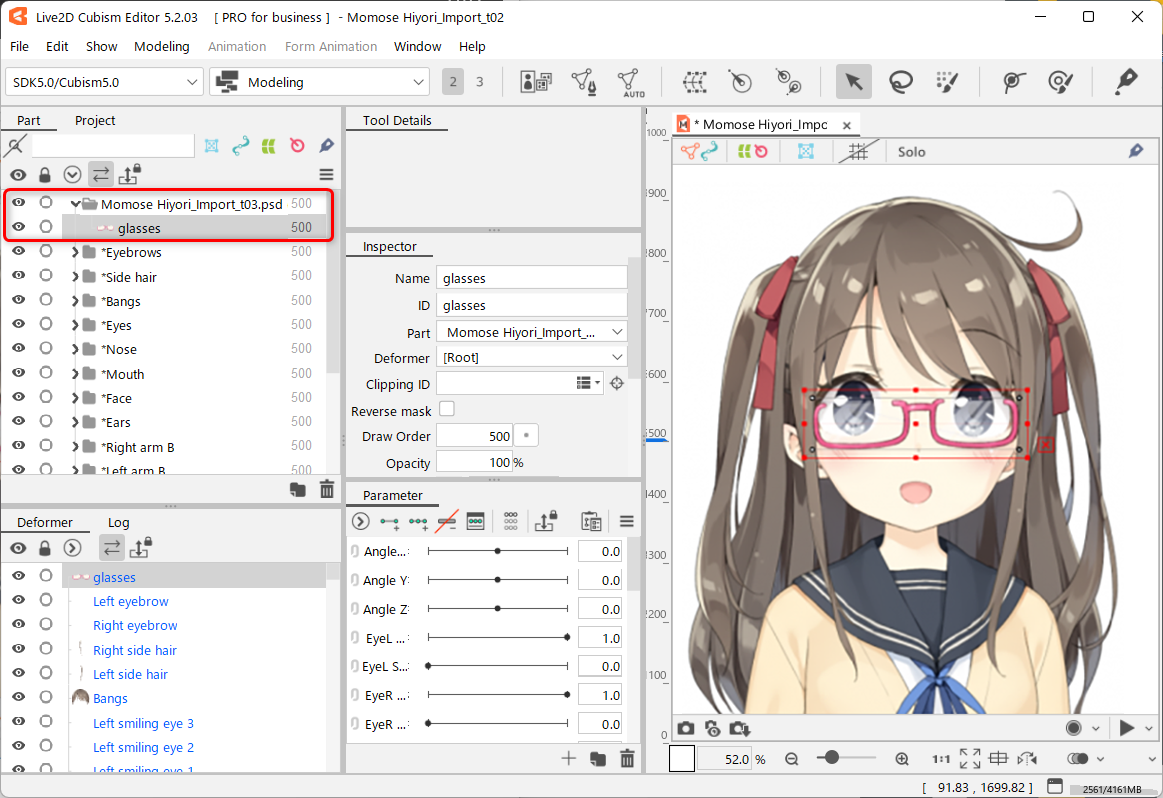Switch to the Project tab
Viewport: 1163px width, 798px height.
tap(95, 120)
